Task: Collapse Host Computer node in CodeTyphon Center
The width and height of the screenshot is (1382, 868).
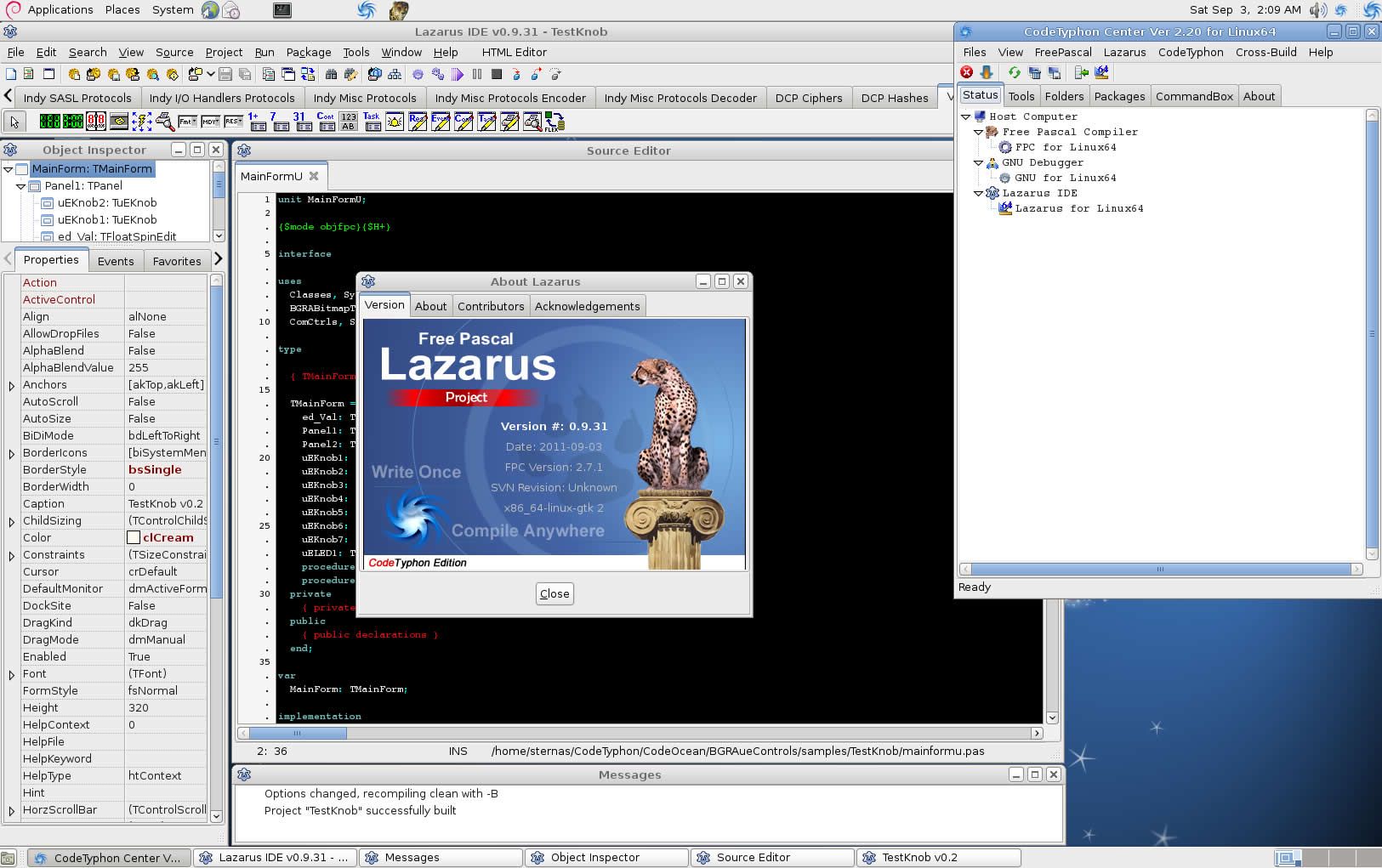Action: point(966,116)
